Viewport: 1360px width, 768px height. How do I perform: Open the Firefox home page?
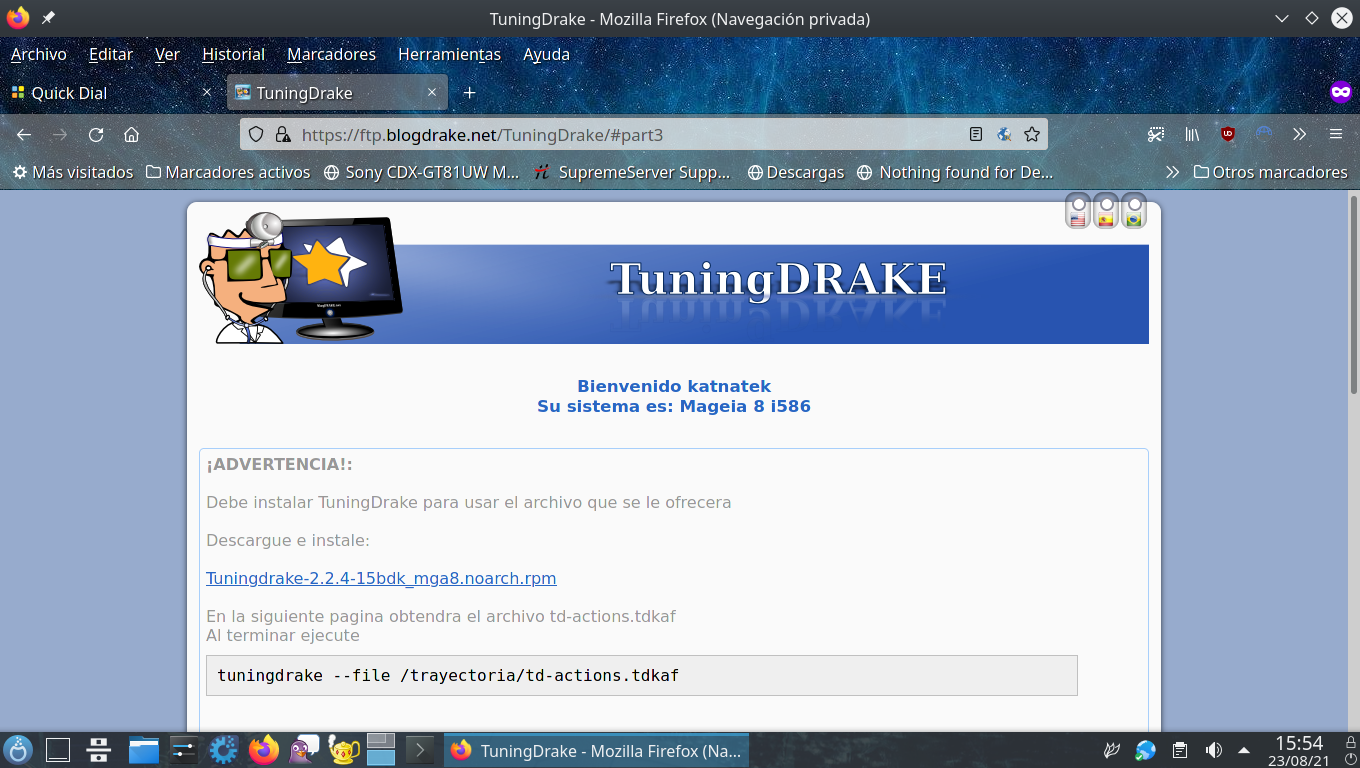131,134
